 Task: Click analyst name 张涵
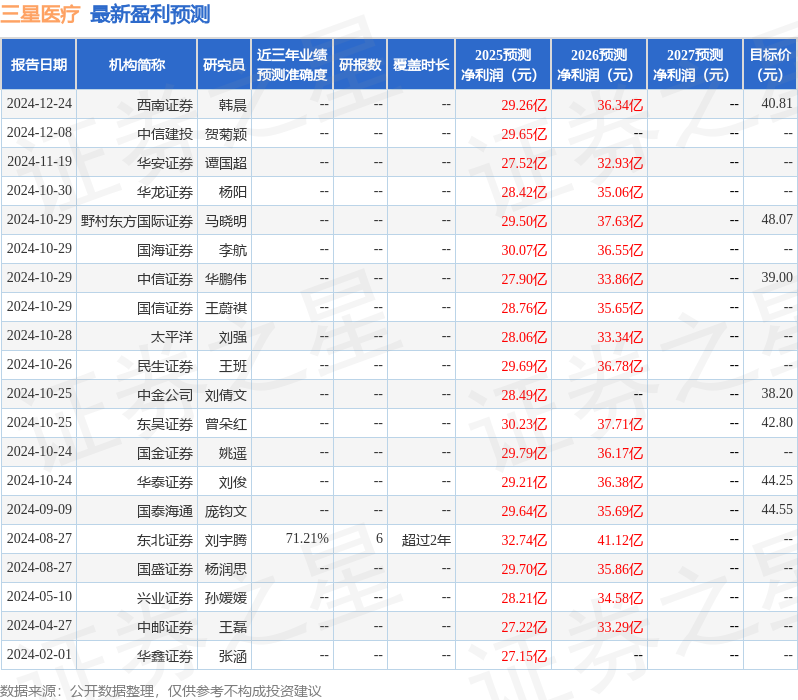[x=233, y=657]
